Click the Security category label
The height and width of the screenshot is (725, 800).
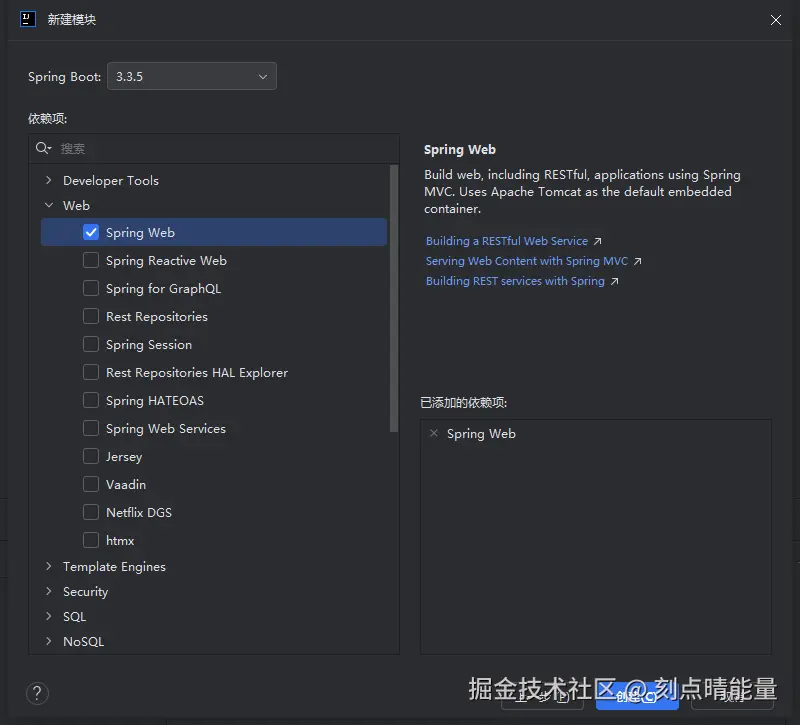coord(85,592)
